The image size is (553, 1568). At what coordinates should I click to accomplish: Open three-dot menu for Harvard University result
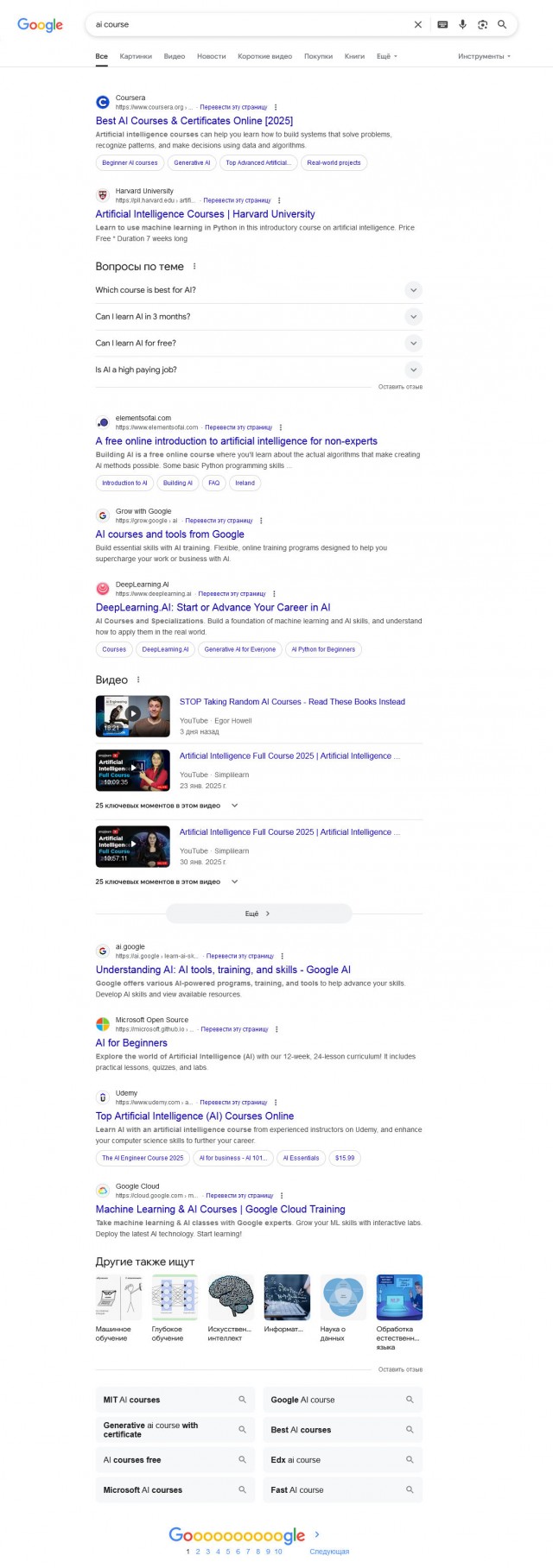click(279, 200)
